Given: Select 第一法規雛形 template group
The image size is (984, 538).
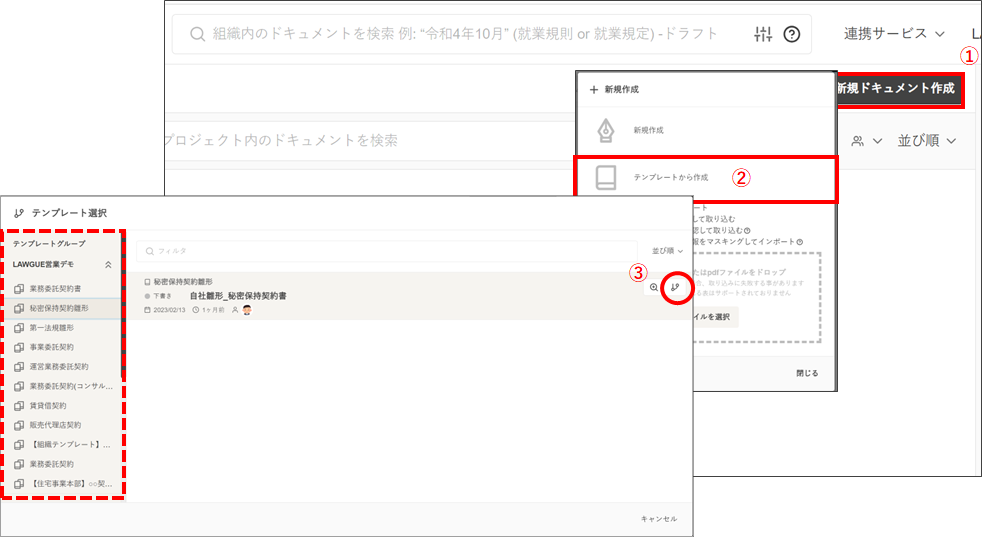Looking at the screenshot, I should (62, 328).
